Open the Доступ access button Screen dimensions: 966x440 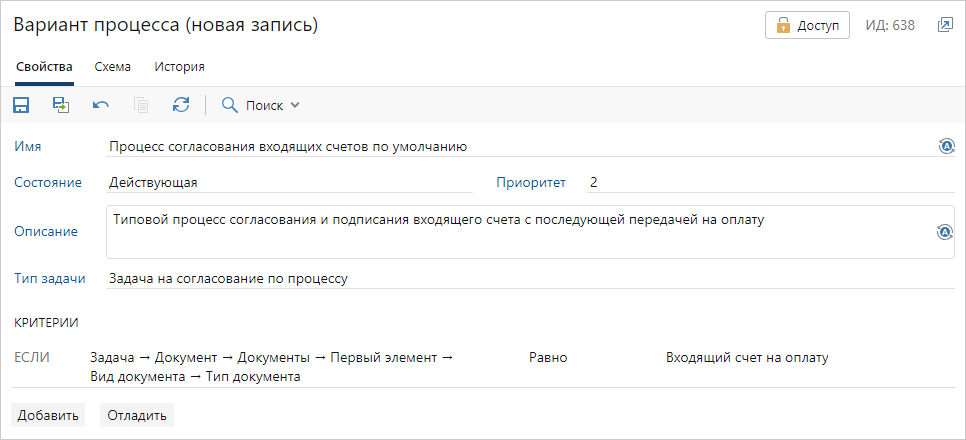coord(807,25)
